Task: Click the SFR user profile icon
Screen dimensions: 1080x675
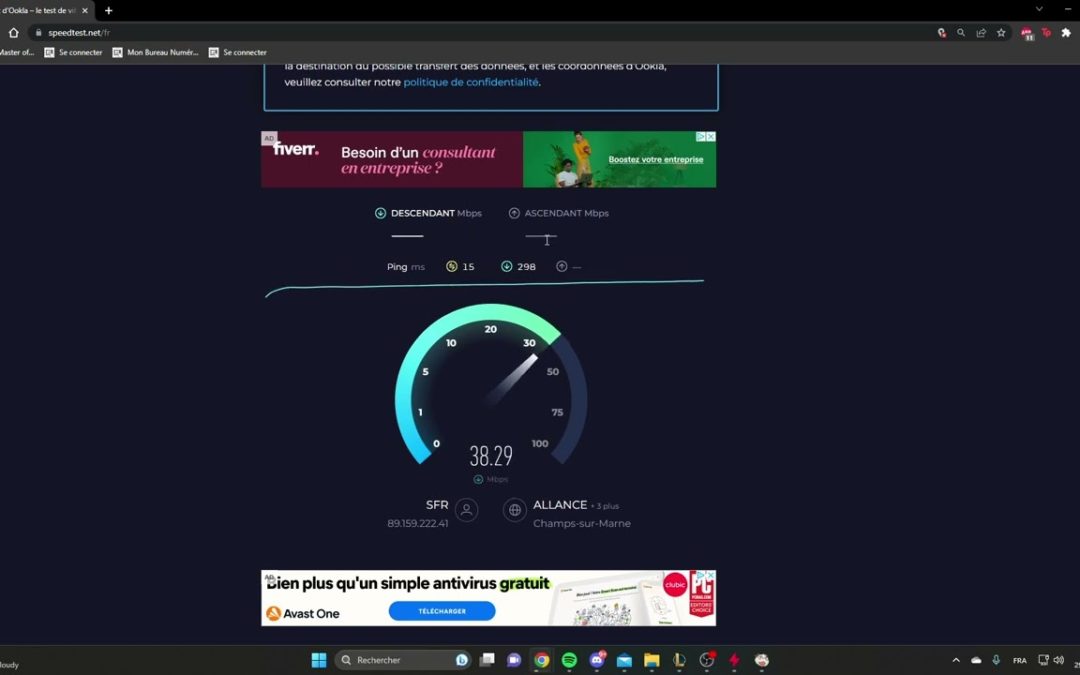Action: point(466,510)
